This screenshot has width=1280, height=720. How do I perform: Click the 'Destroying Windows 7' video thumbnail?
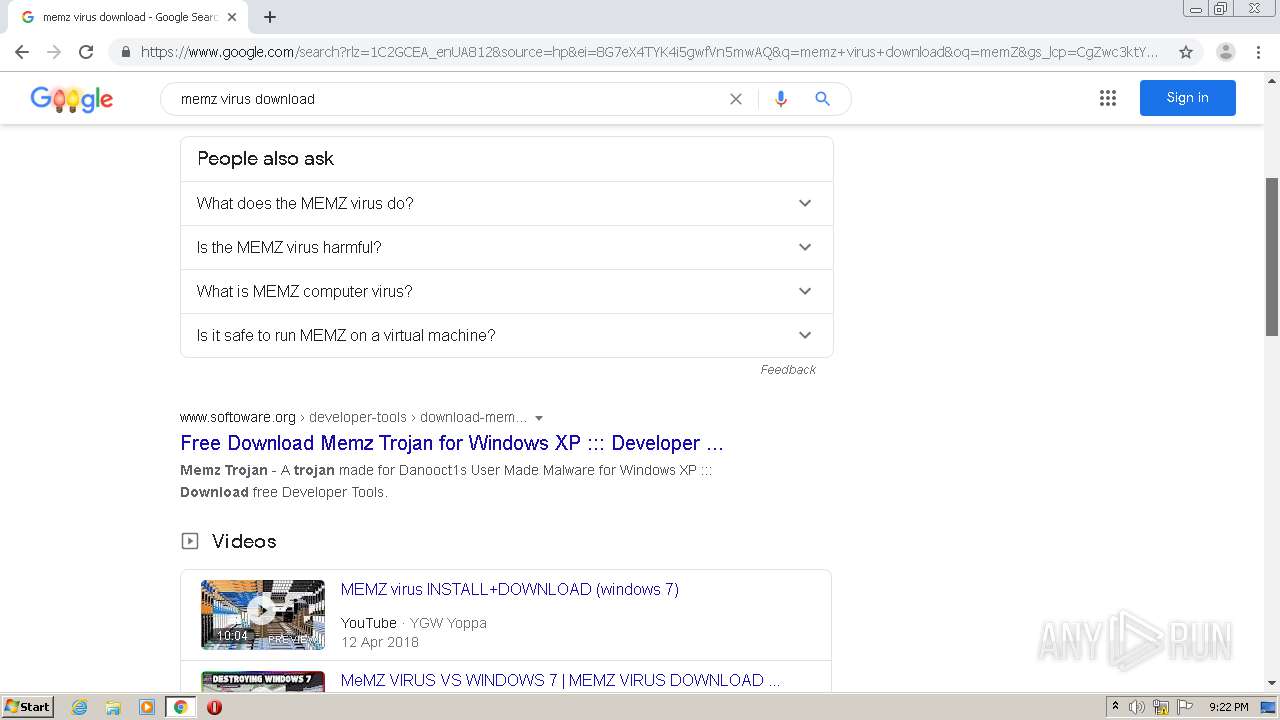click(x=263, y=681)
